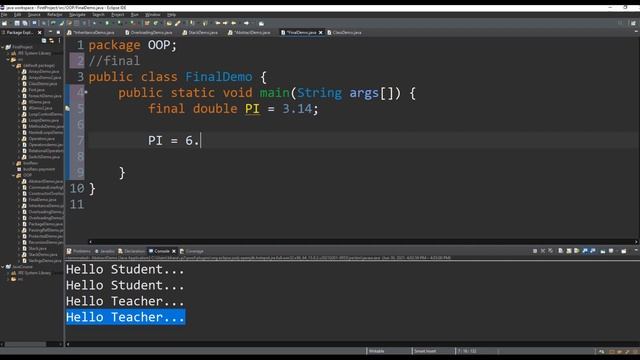Click the Terminate icon in Console toolbar
640x360 pixels.
[x=535, y=251]
